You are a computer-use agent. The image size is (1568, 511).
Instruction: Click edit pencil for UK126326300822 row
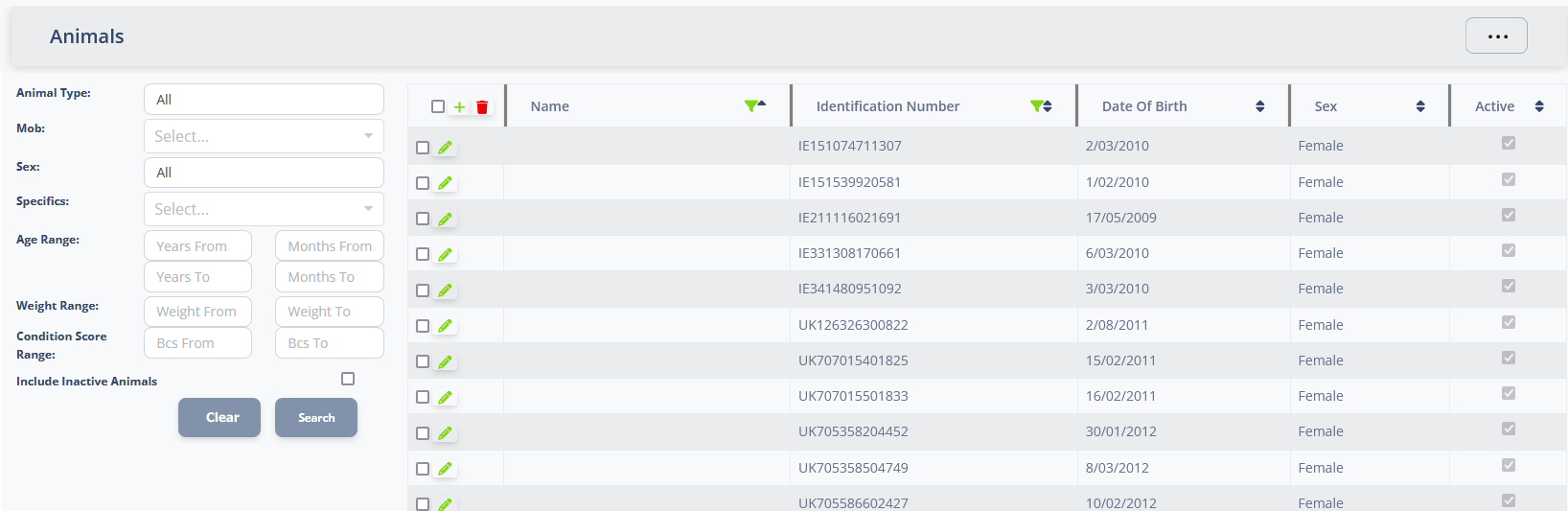click(445, 326)
